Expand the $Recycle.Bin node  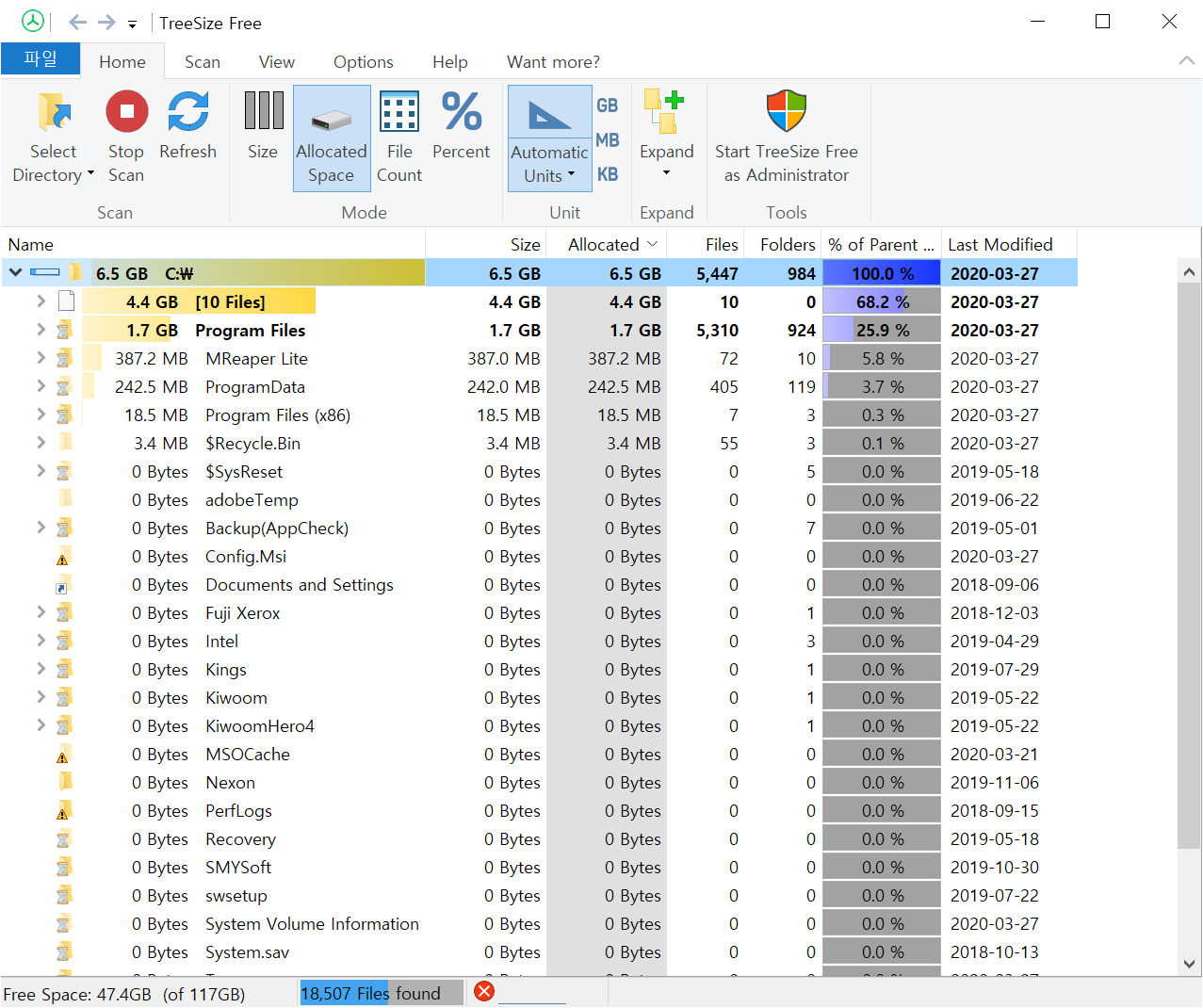pos(41,443)
